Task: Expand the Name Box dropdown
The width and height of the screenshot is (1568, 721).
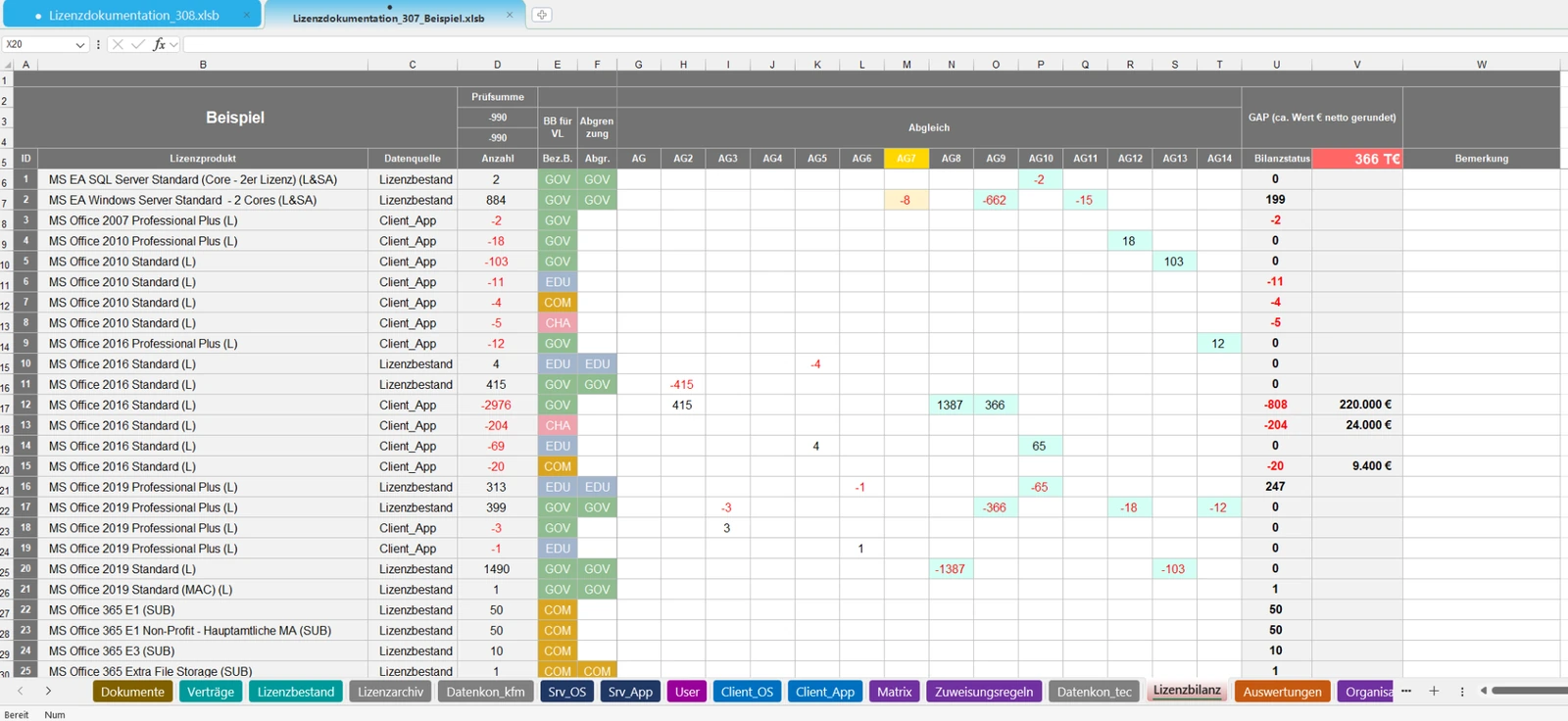Action: click(79, 44)
